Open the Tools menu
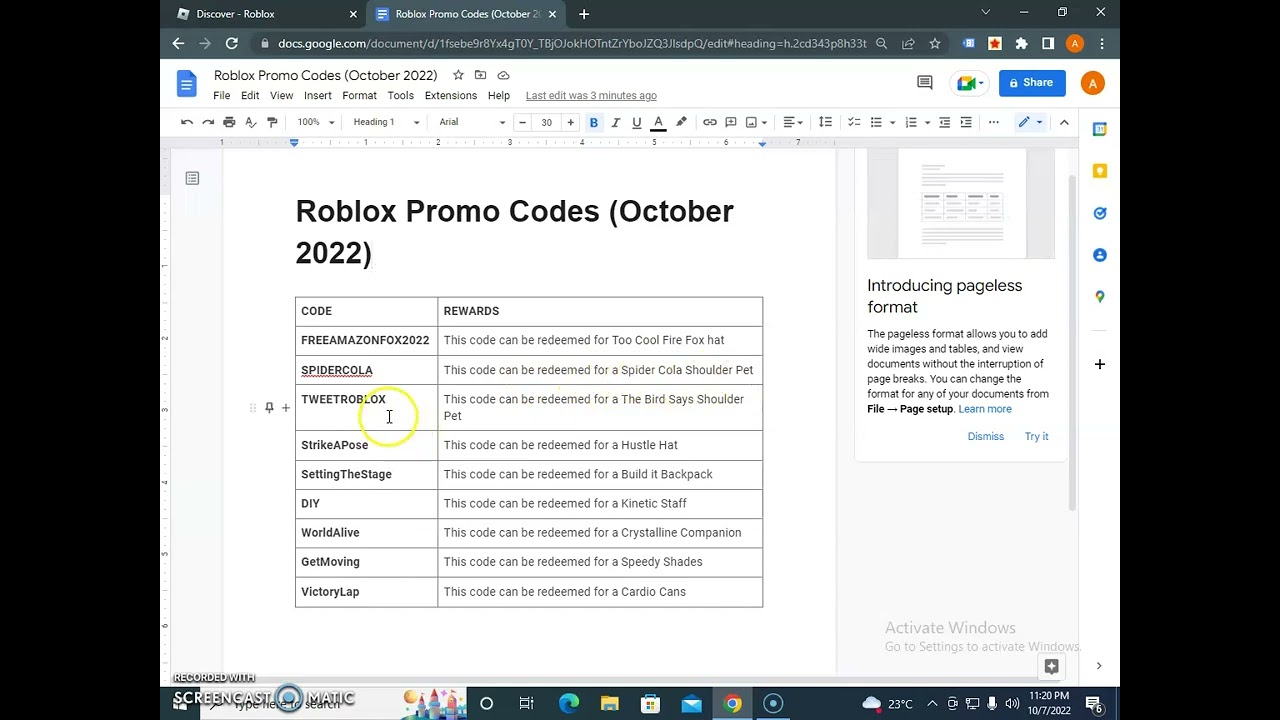Screen dimensions: 1280x720 [401, 95]
